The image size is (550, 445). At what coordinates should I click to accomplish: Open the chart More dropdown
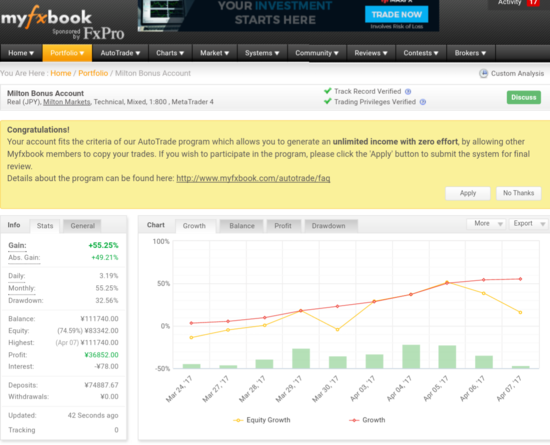[x=486, y=224]
